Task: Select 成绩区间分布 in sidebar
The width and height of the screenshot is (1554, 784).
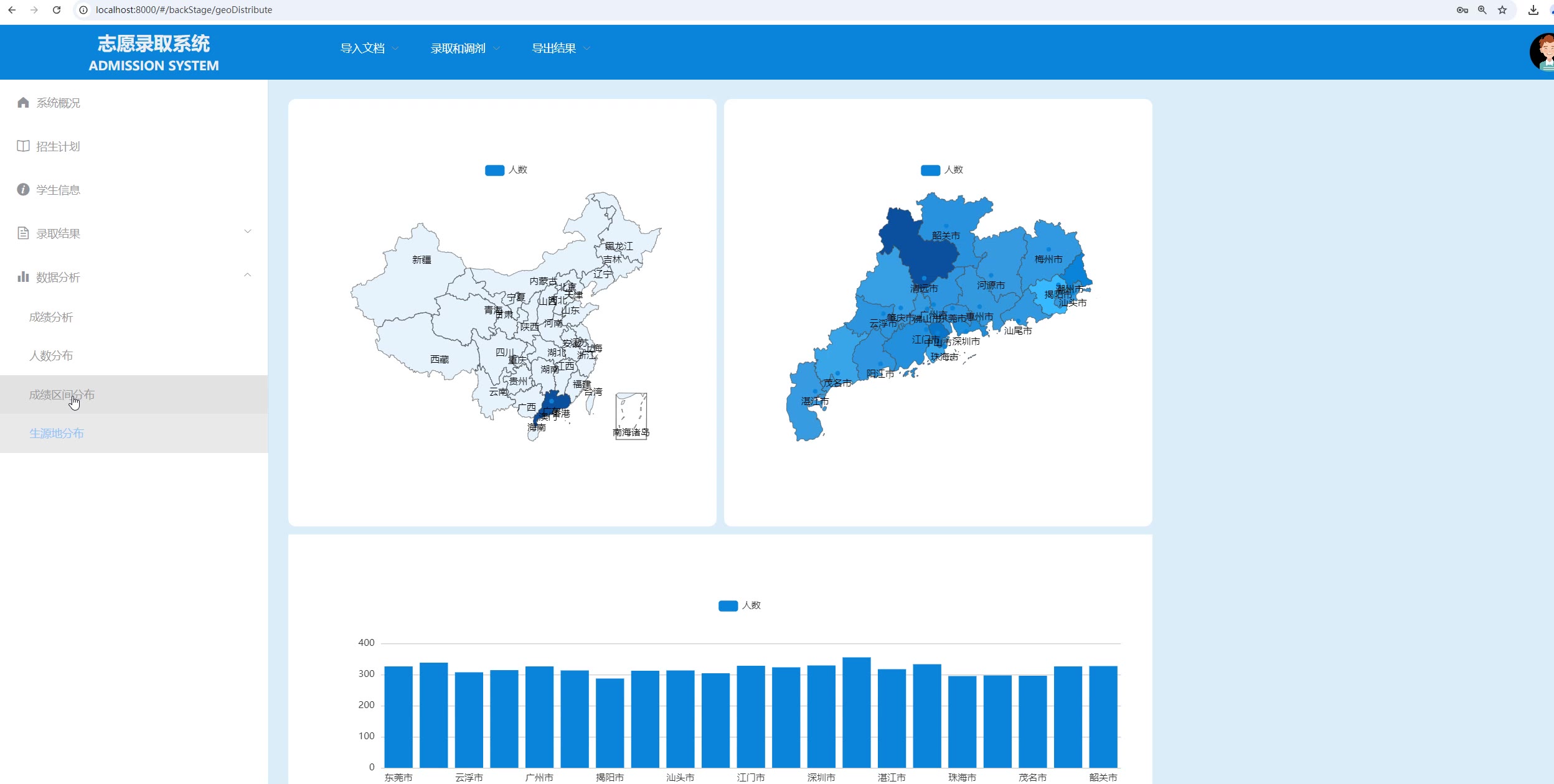Action: pos(62,394)
